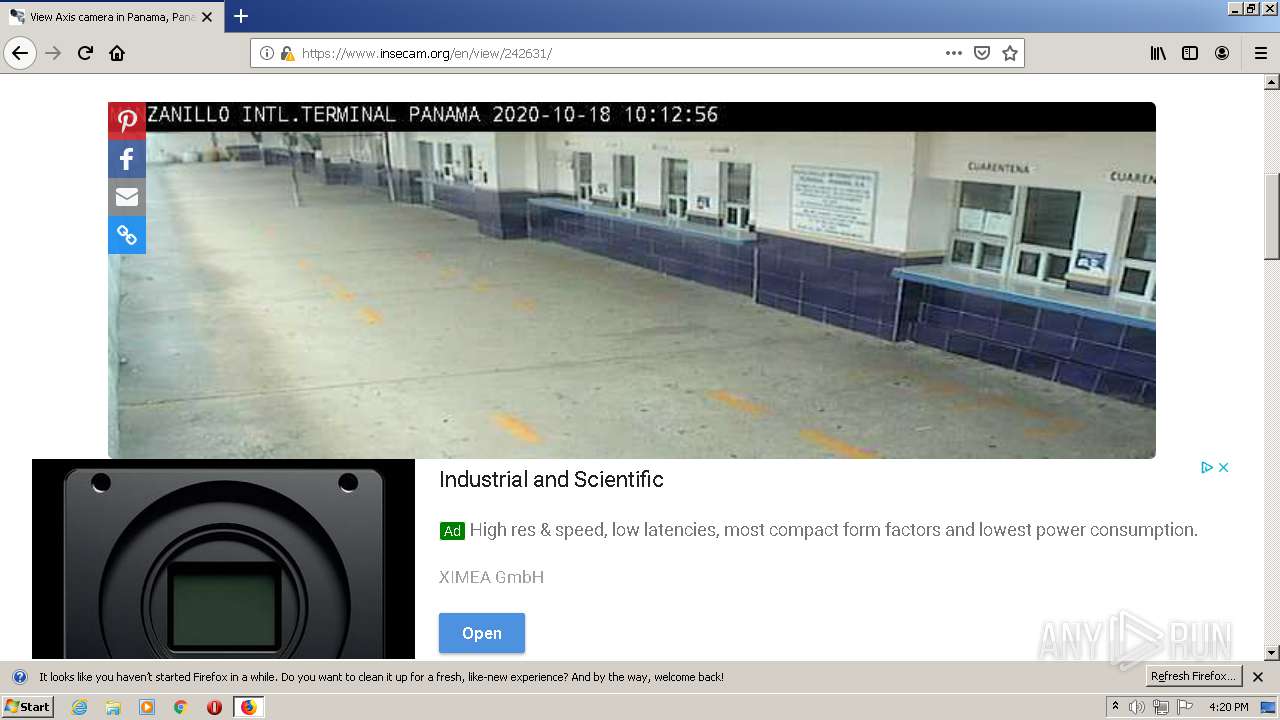Open the Action Center flag icon
This screenshot has width=1280, height=720.
point(1185,707)
